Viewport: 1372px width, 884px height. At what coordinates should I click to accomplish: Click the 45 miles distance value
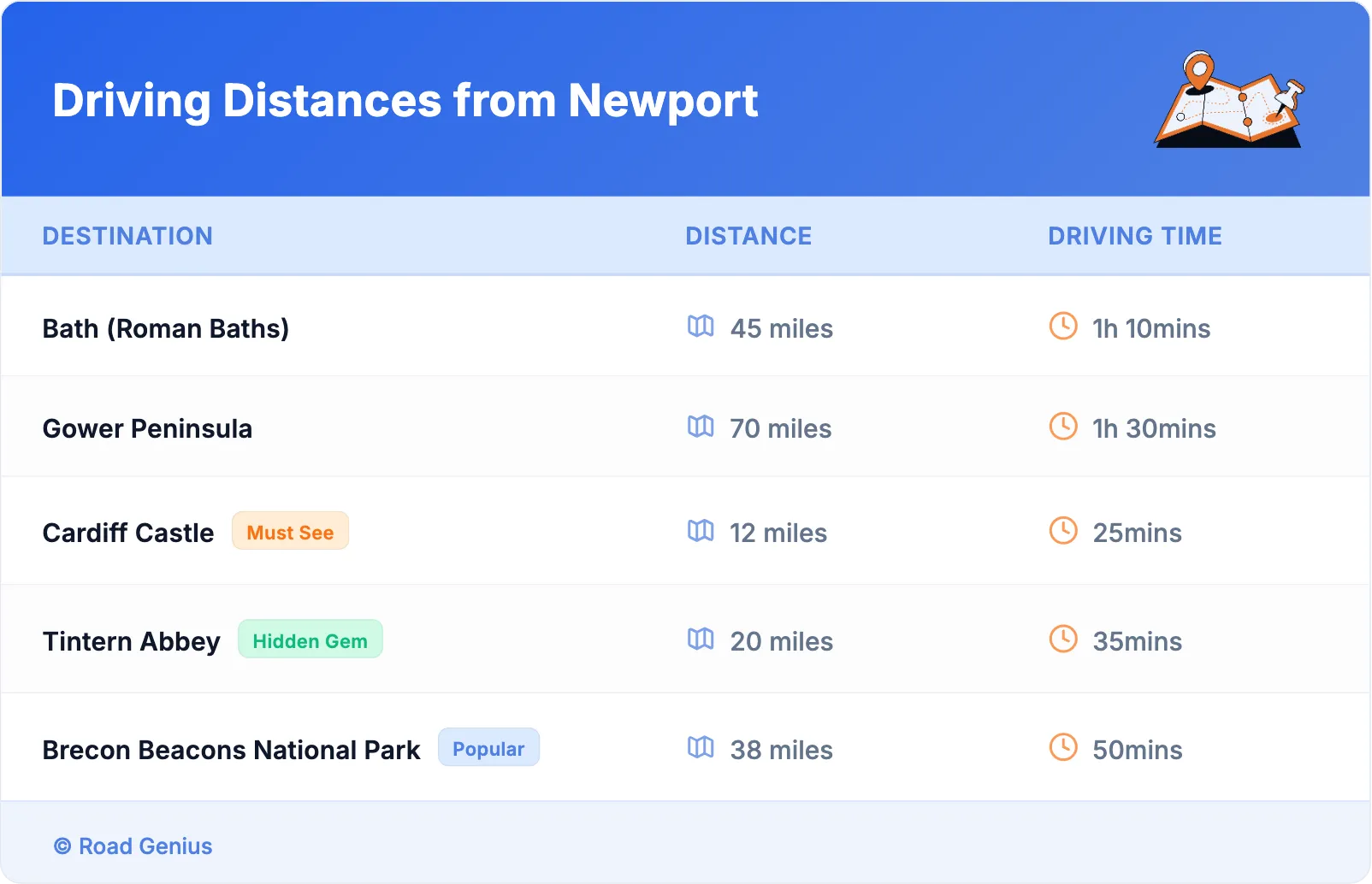782,328
